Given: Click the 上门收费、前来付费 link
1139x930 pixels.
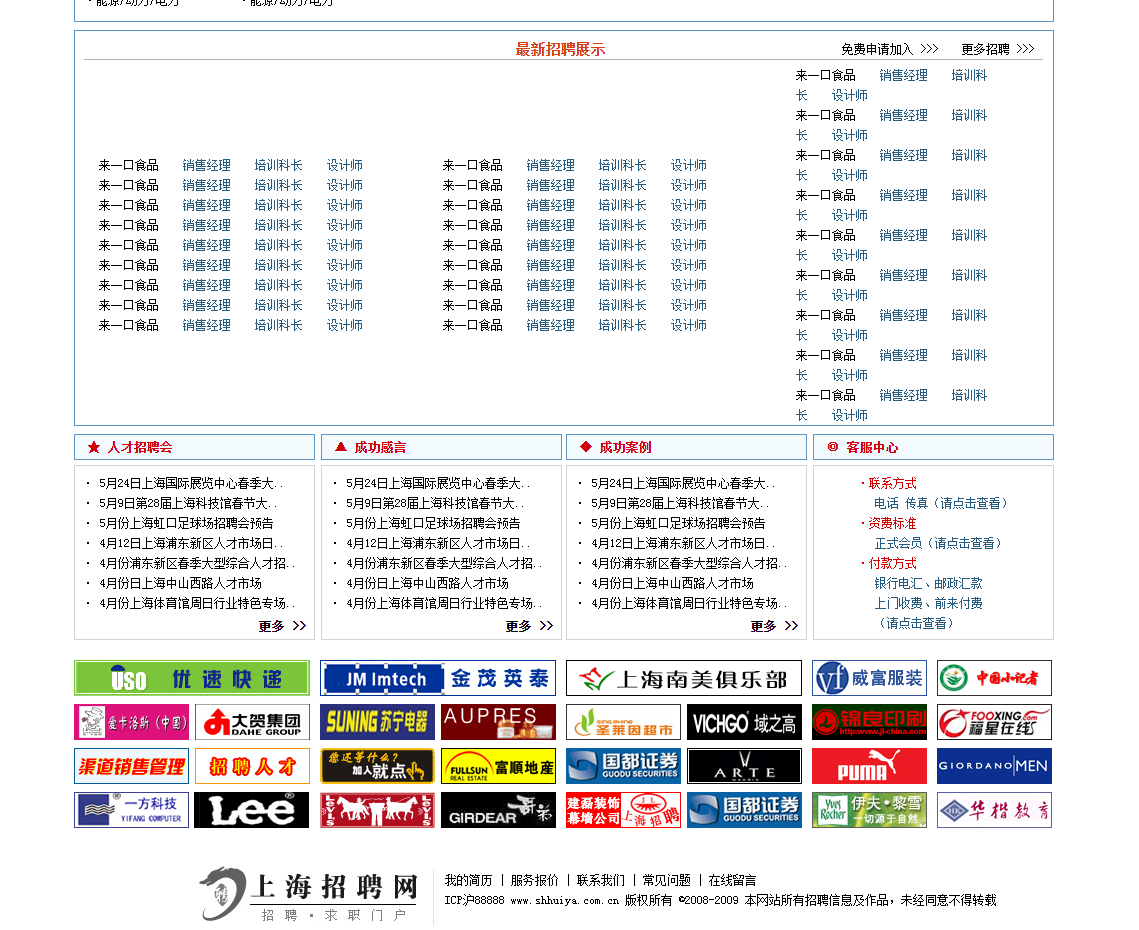Looking at the screenshot, I should [928, 603].
